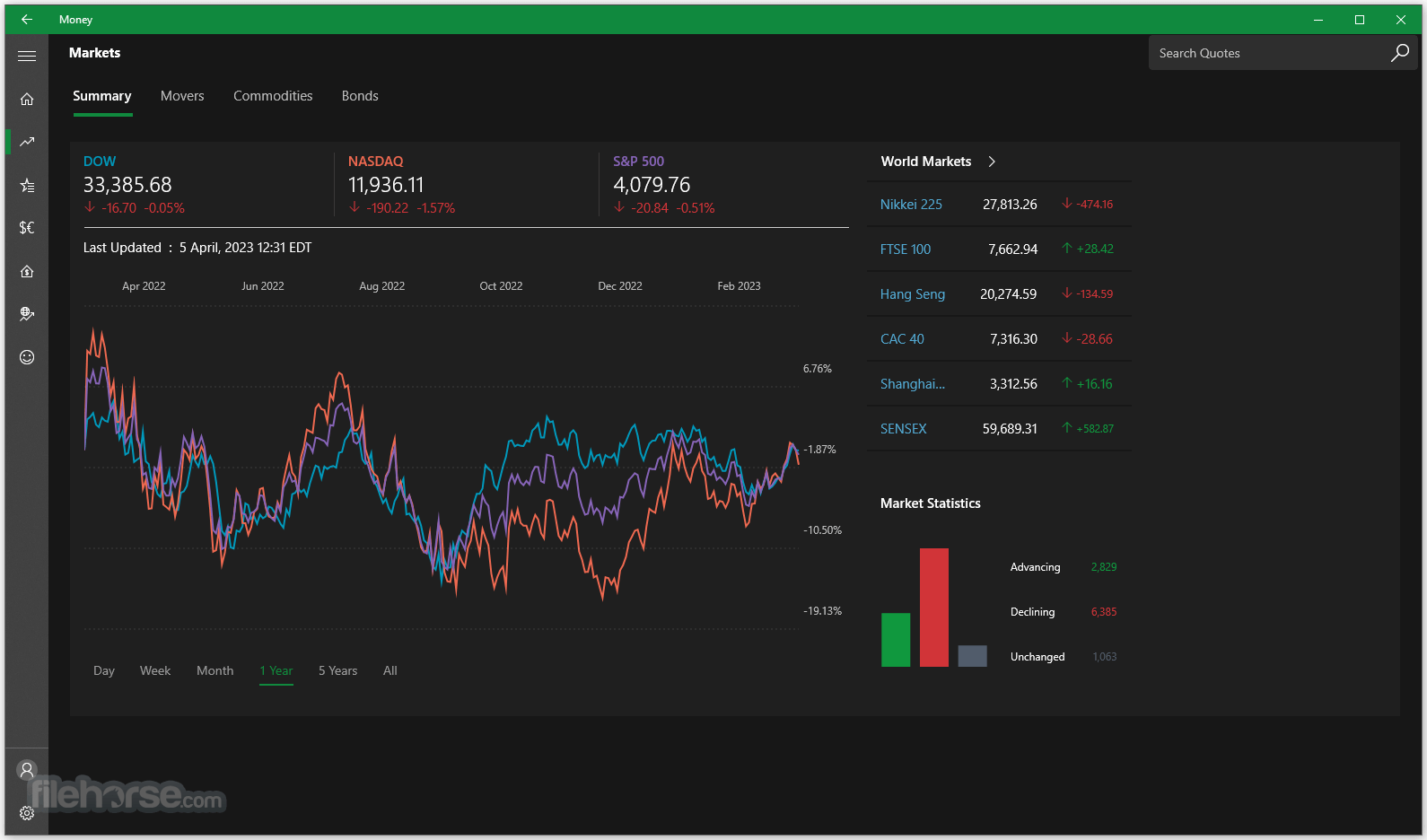Click the SENSEX change +582.87

tap(1095, 429)
